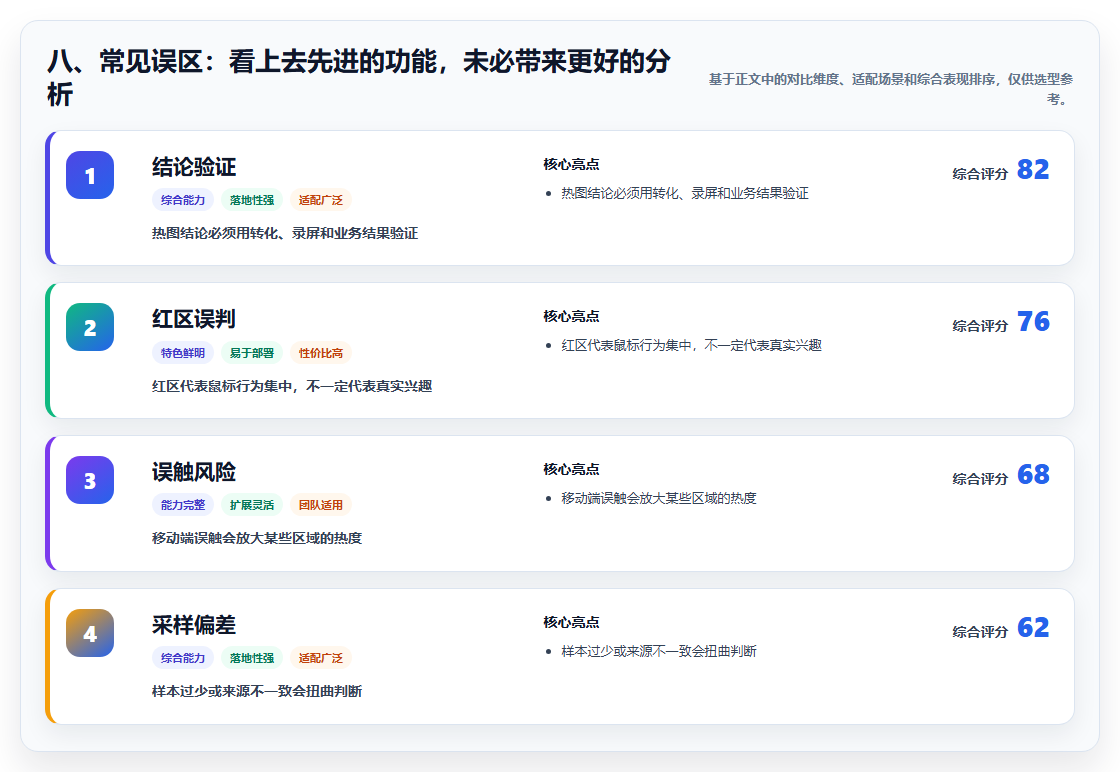Click the 综合能力 tag under 结论验证
Image resolution: width=1120 pixels, height=772 pixels.
coord(183,200)
